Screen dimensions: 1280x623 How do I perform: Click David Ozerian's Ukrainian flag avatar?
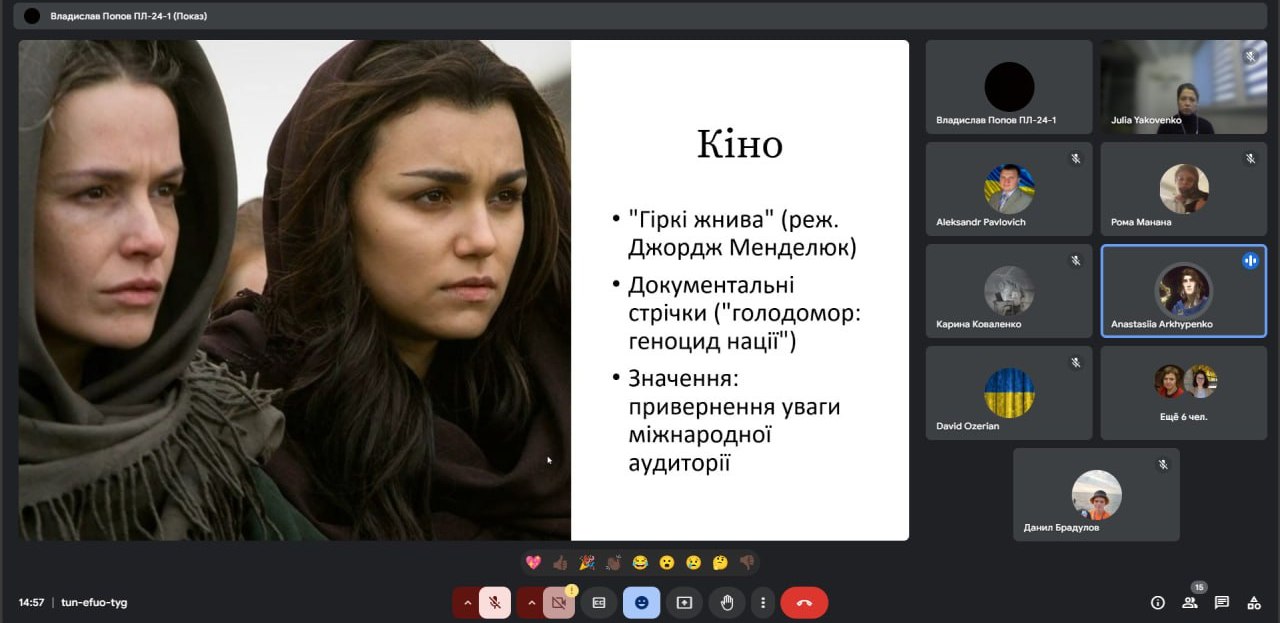(1009, 392)
